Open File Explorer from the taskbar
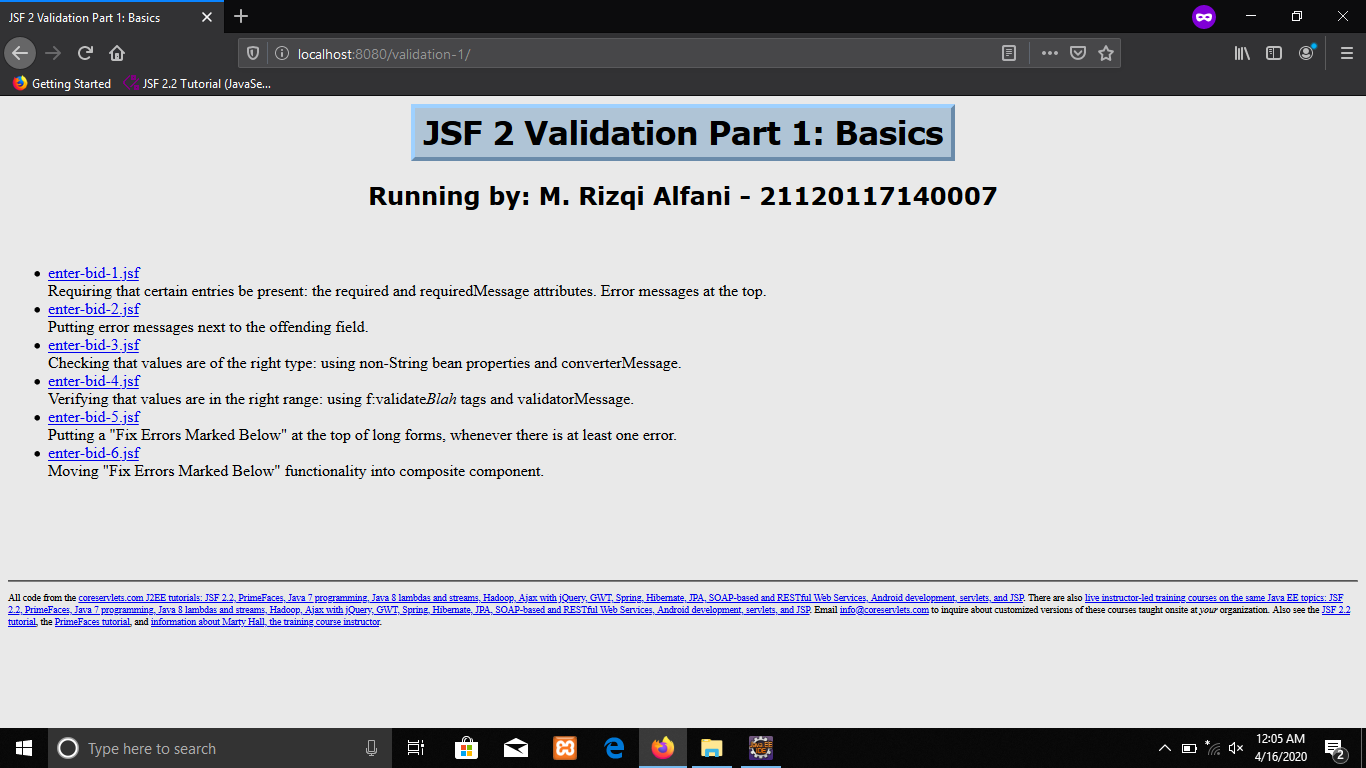Image resolution: width=1366 pixels, height=768 pixels. (711, 748)
